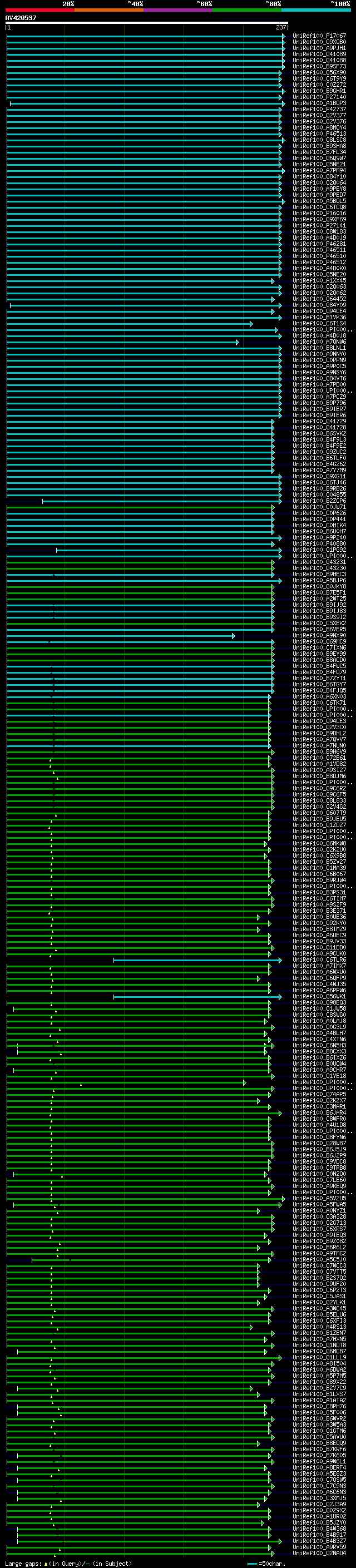The height and width of the screenshot is (1568, 356).
Task: Select hit label UniRef100_Q41729
Action: 319,422
